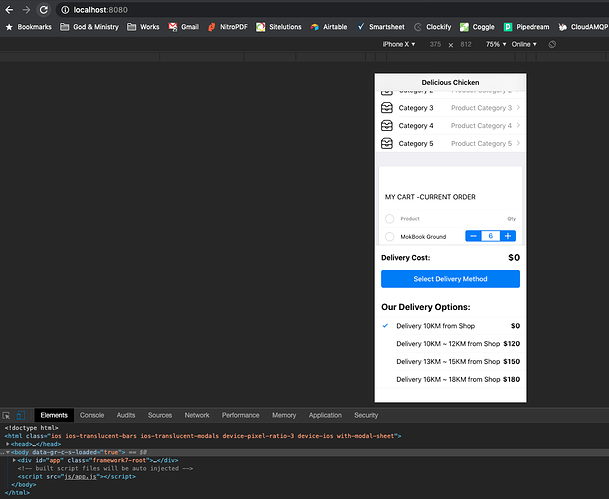The height and width of the screenshot is (499, 609).
Task: Select Delivery 13KM ~ 15KM from Shop
Action: pyautogui.click(x=451, y=362)
